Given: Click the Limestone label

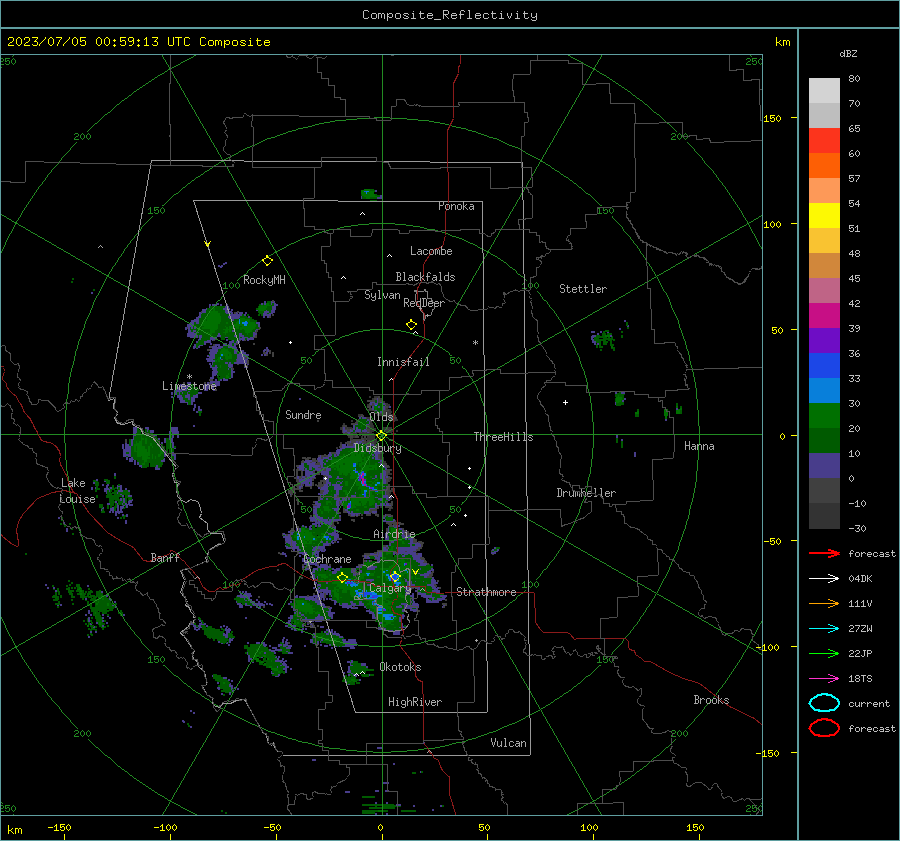Looking at the screenshot, I should pyautogui.click(x=189, y=386).
